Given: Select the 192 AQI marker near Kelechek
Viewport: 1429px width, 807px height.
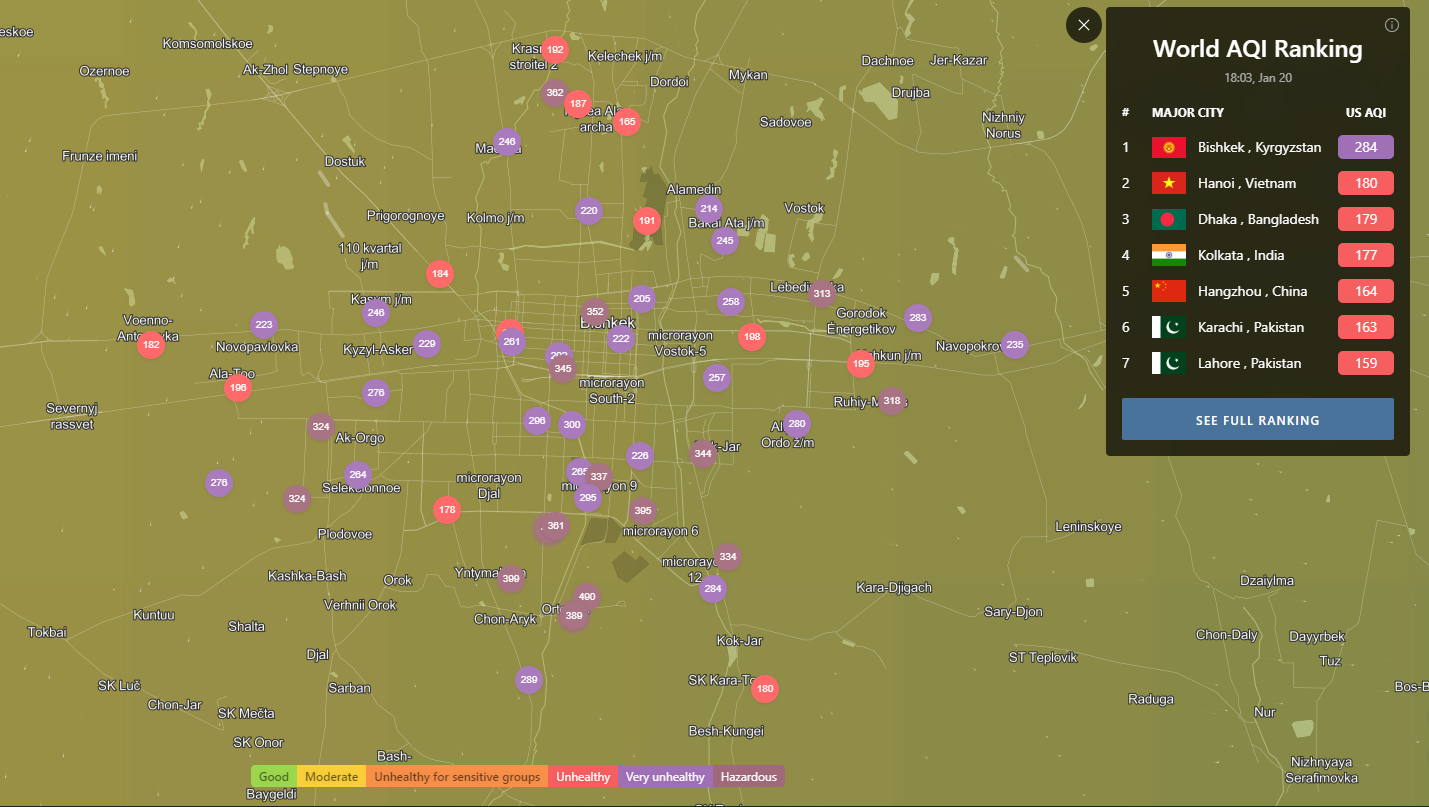Looking at the screenshot, I should [x=555, y=50].
